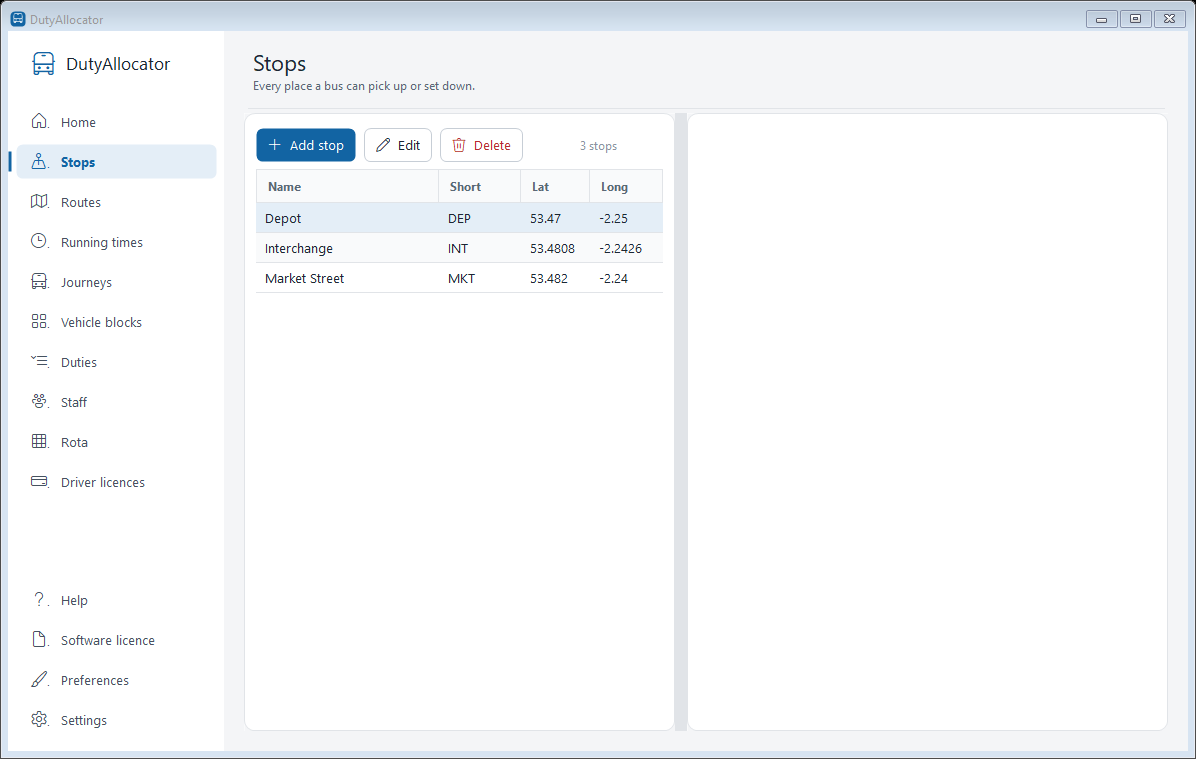Open Running times in sidebar
Screen dimensions: 1196x759
[117, 242]
